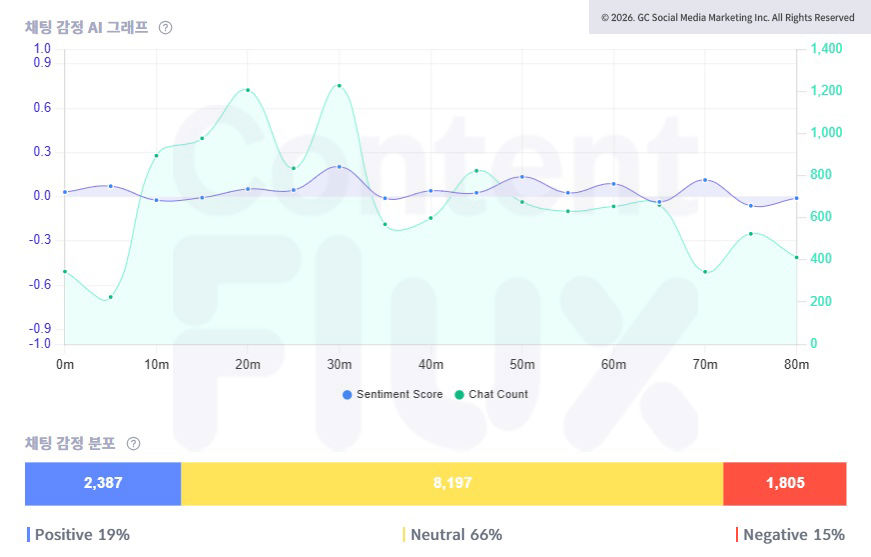The width and height of the screenshot is (871, 557).
Task: Select lowest Chat Count point at 5m
Action: click(x=110, y=297)
